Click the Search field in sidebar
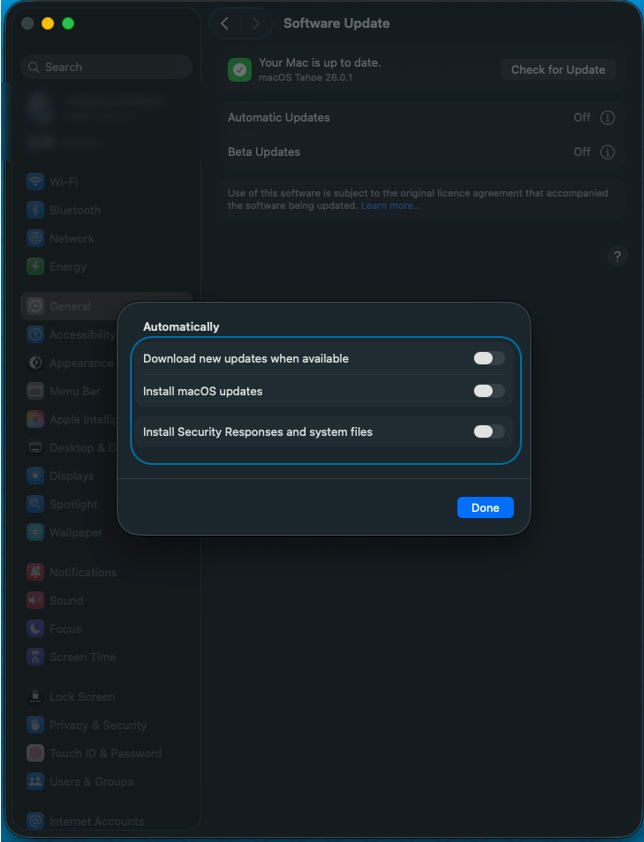 [x=107, y=67]
